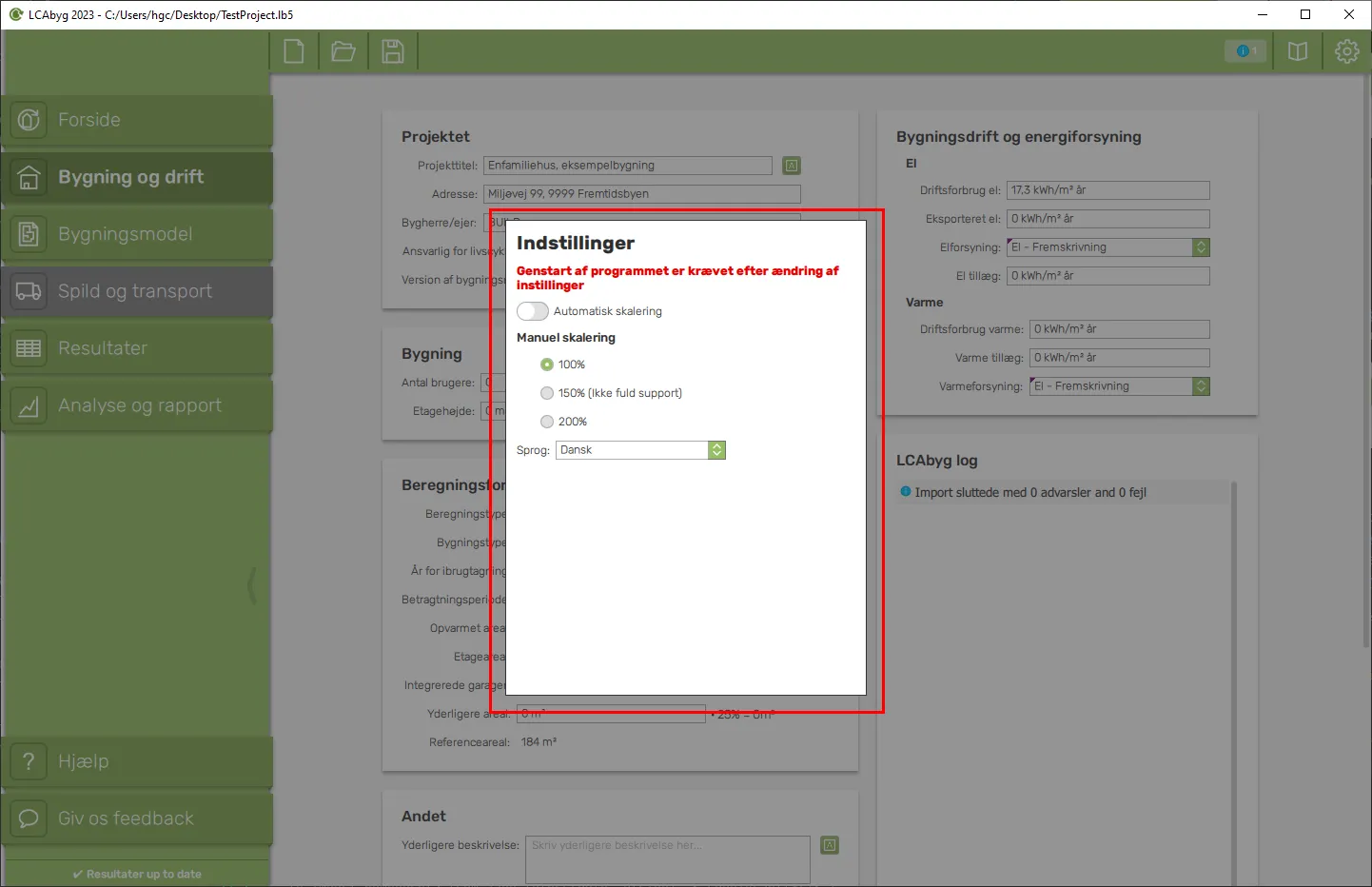Click Resultater up to date status

pos(137,874)
